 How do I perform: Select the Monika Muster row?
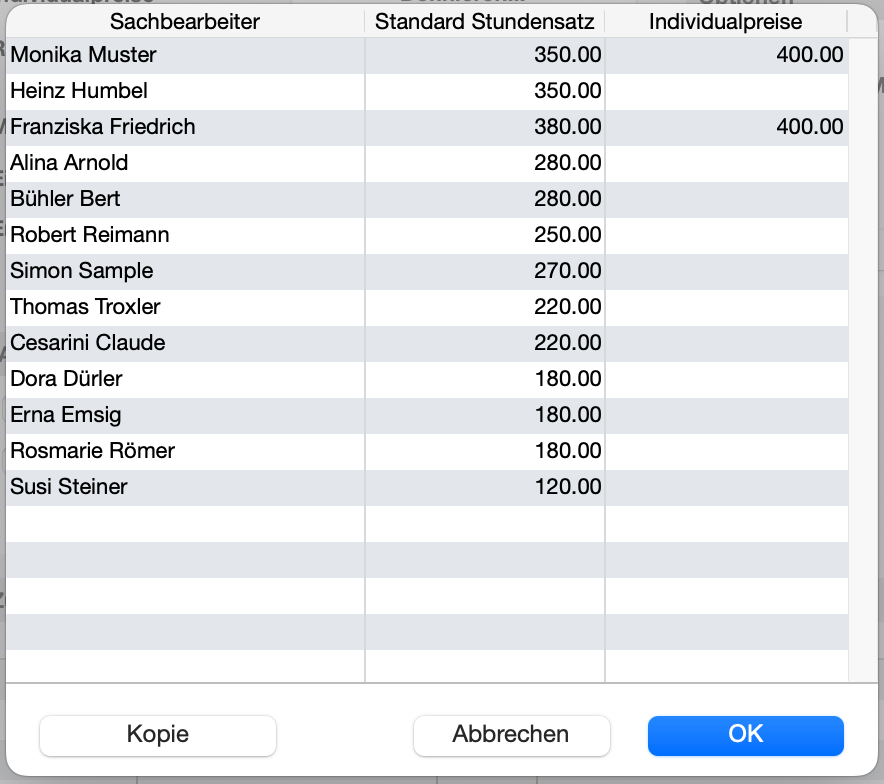pyautogui.click(x=83, y=55)
